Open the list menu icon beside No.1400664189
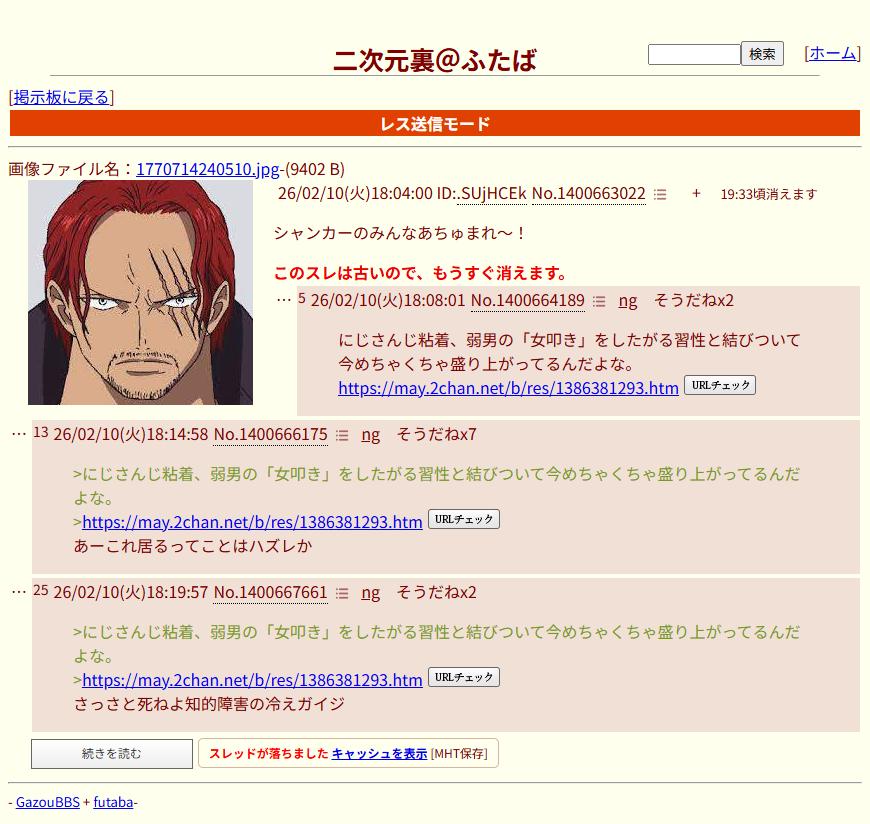This screenshot has height=824, width=870. 599,301
